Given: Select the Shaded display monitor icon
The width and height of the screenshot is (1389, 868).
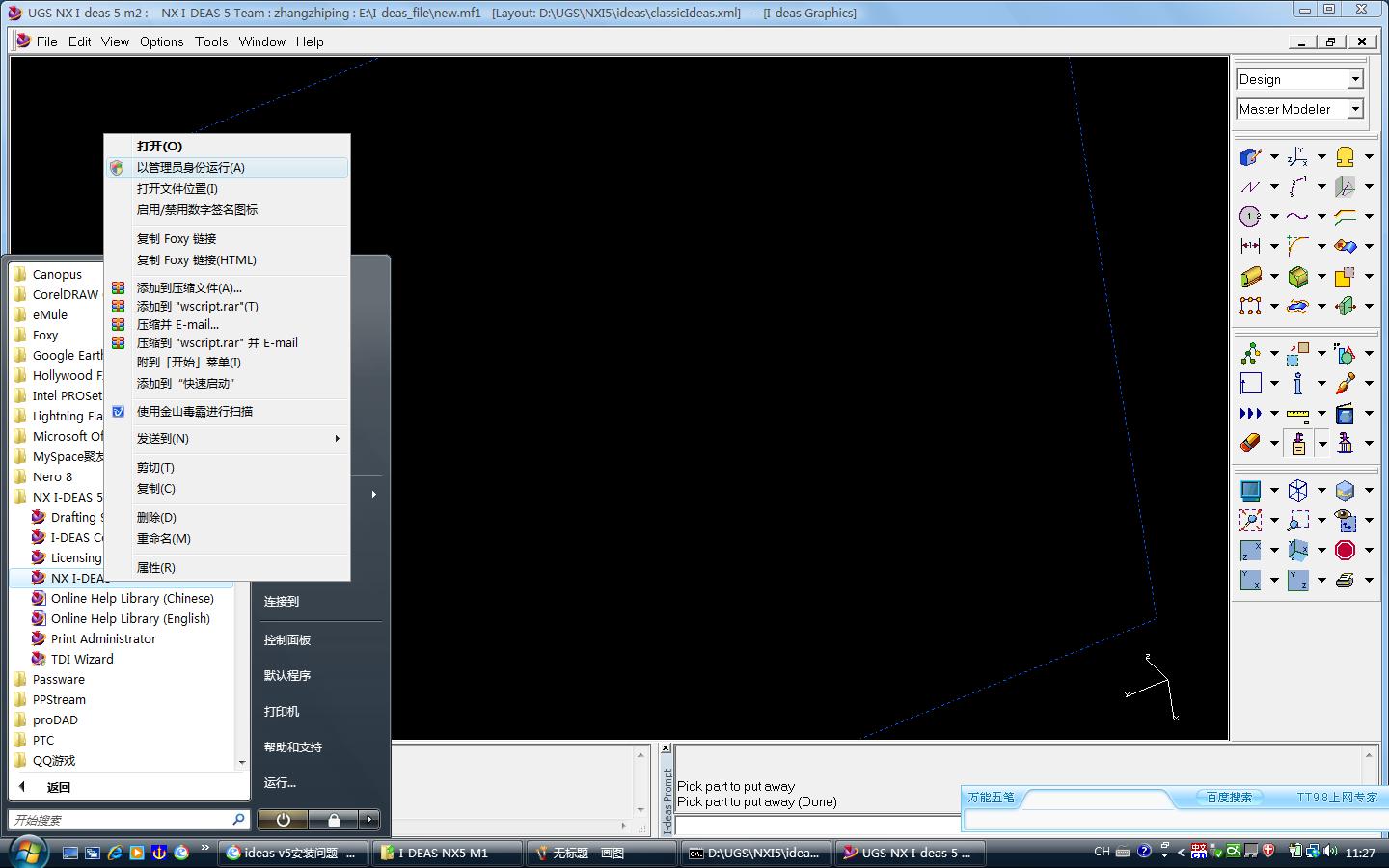Looking at the screenshot, I should [x=1251, y=491].
